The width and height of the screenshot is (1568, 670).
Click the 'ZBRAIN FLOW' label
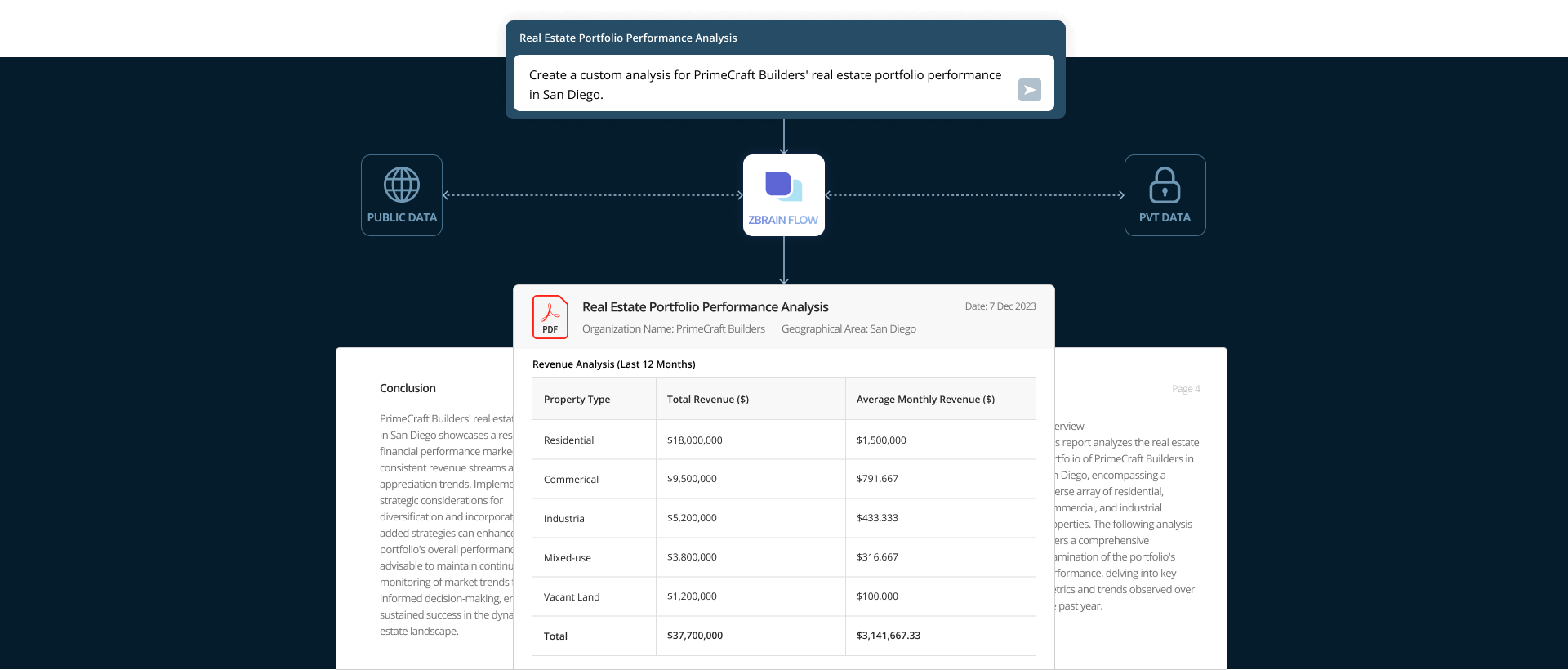pyautogui.click(x=783, y=220)
